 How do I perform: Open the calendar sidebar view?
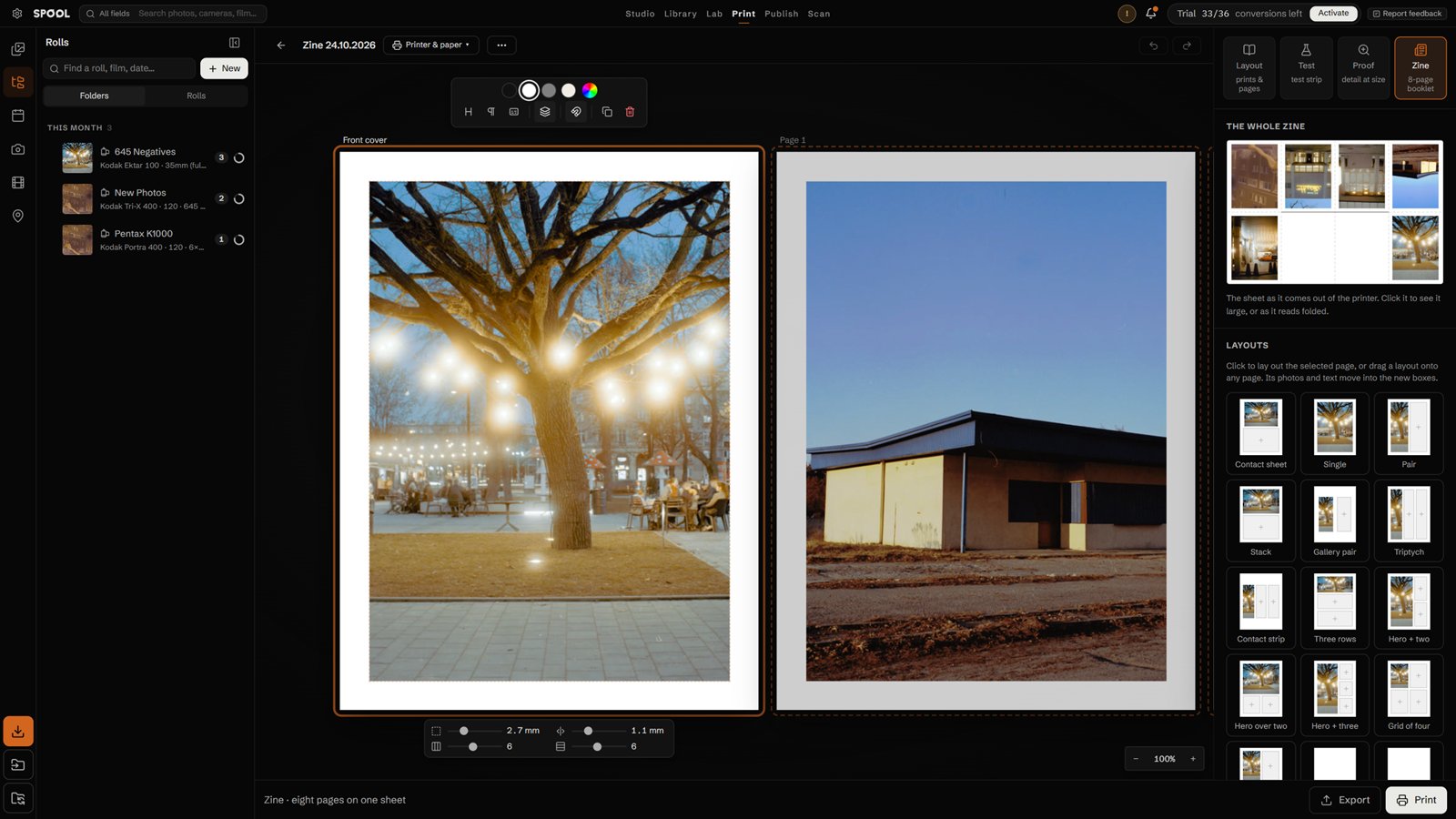(x=17, y=116)
